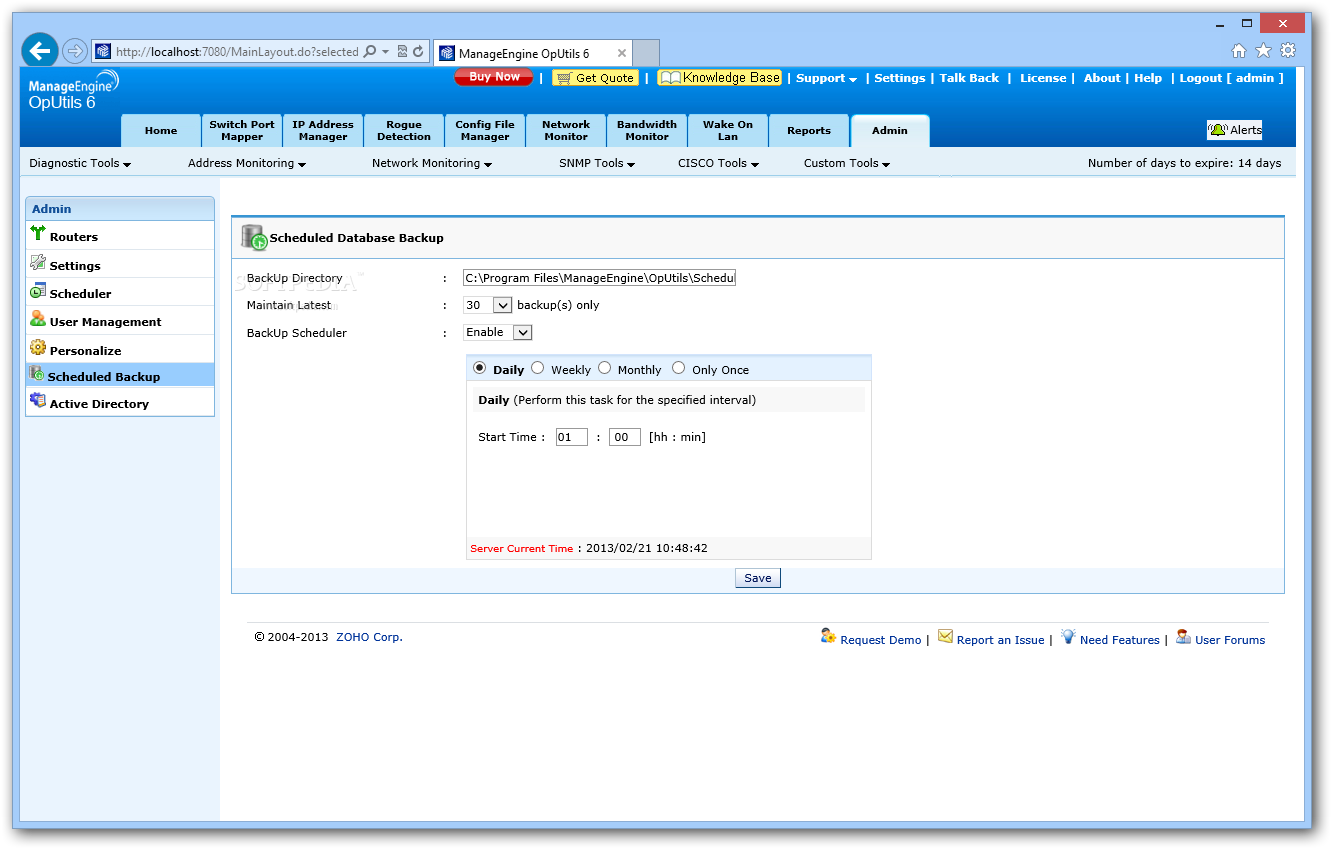The height and width of the screenshot is (849, 1332).
Task: Click the Scheduled Backup sidebar icon
Action: coord(37,374)
